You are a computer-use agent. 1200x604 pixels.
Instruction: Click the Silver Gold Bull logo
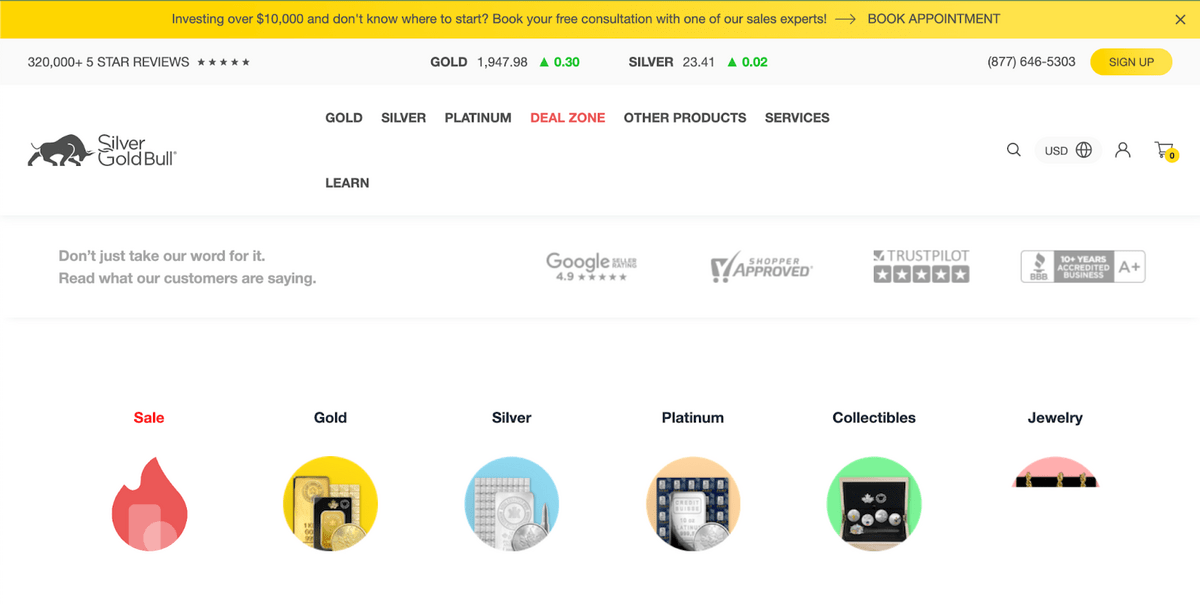(102, 150)
